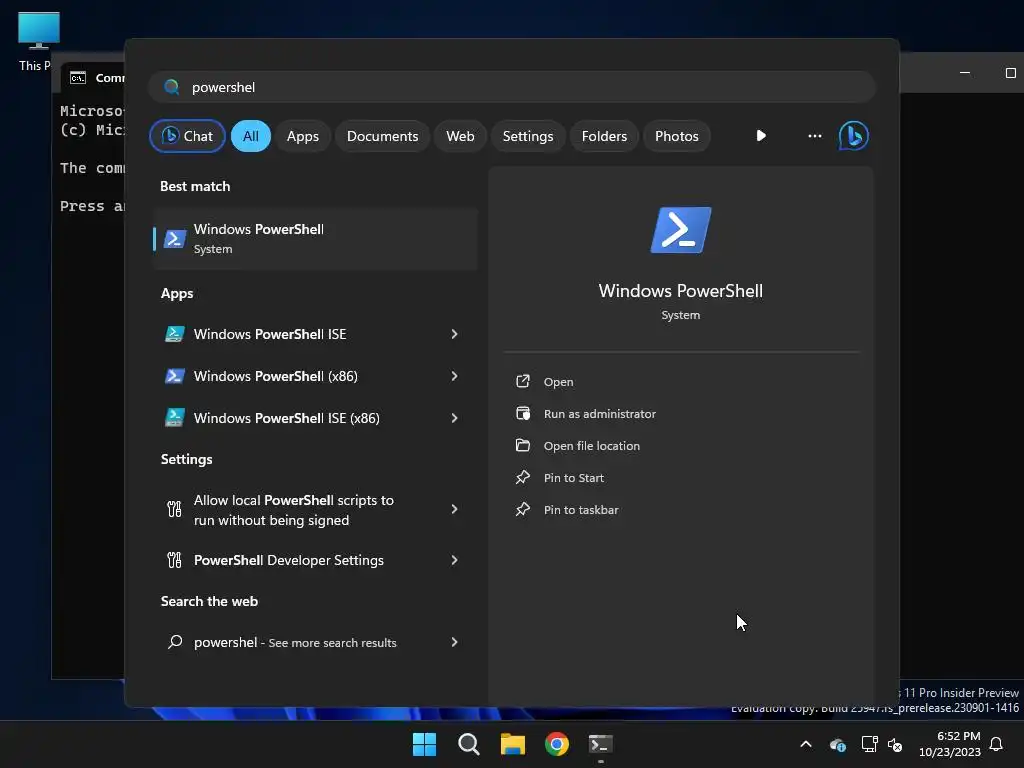Click the magnifier icon next to web result
Viewport: 1024px width, 768px height.
[175, 642]
